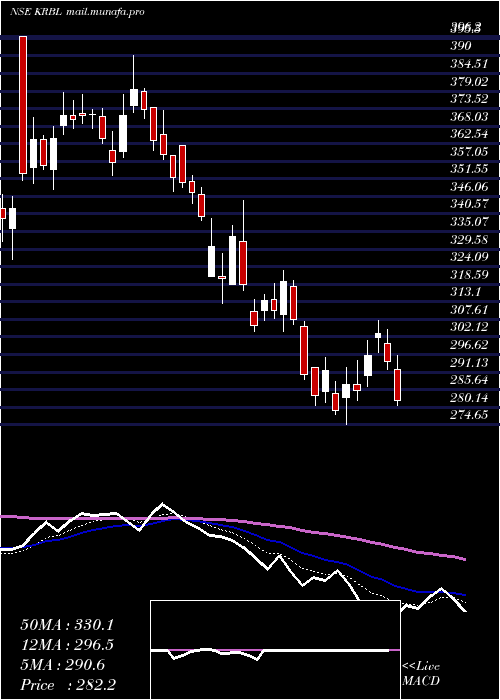Viewport: 500px width, 700px height.
Task: Click the 313.1 price axis label
Action: click(465, 292)
